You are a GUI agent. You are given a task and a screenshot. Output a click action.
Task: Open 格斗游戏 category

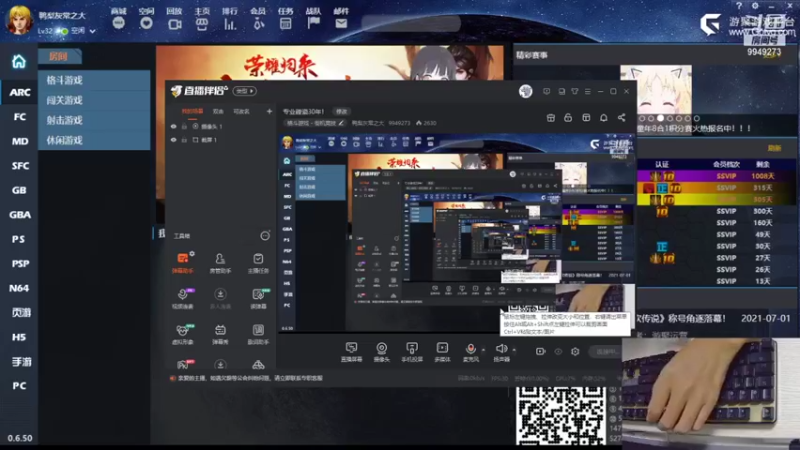(94, 80)
